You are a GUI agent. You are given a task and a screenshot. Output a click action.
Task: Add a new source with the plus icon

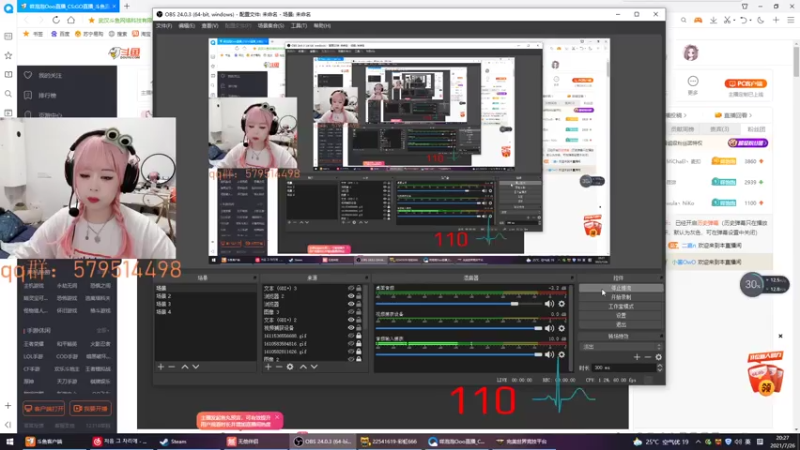[x=268, y=367]
